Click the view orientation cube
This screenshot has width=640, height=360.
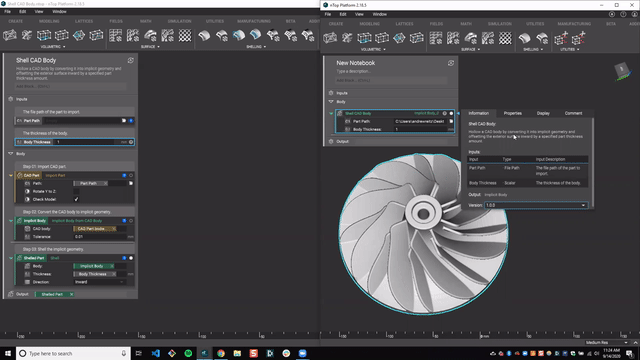622,70
